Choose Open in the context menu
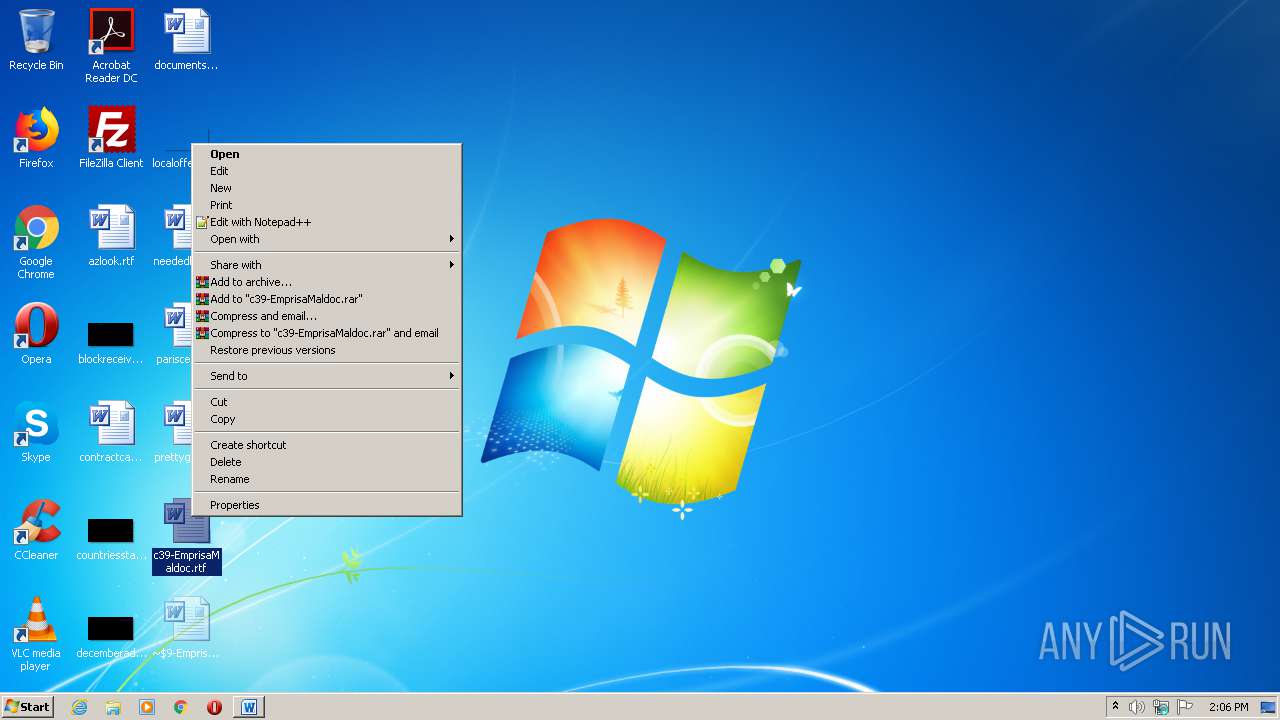The width and height of the screenshot is (1280, 720). [327, 154]
